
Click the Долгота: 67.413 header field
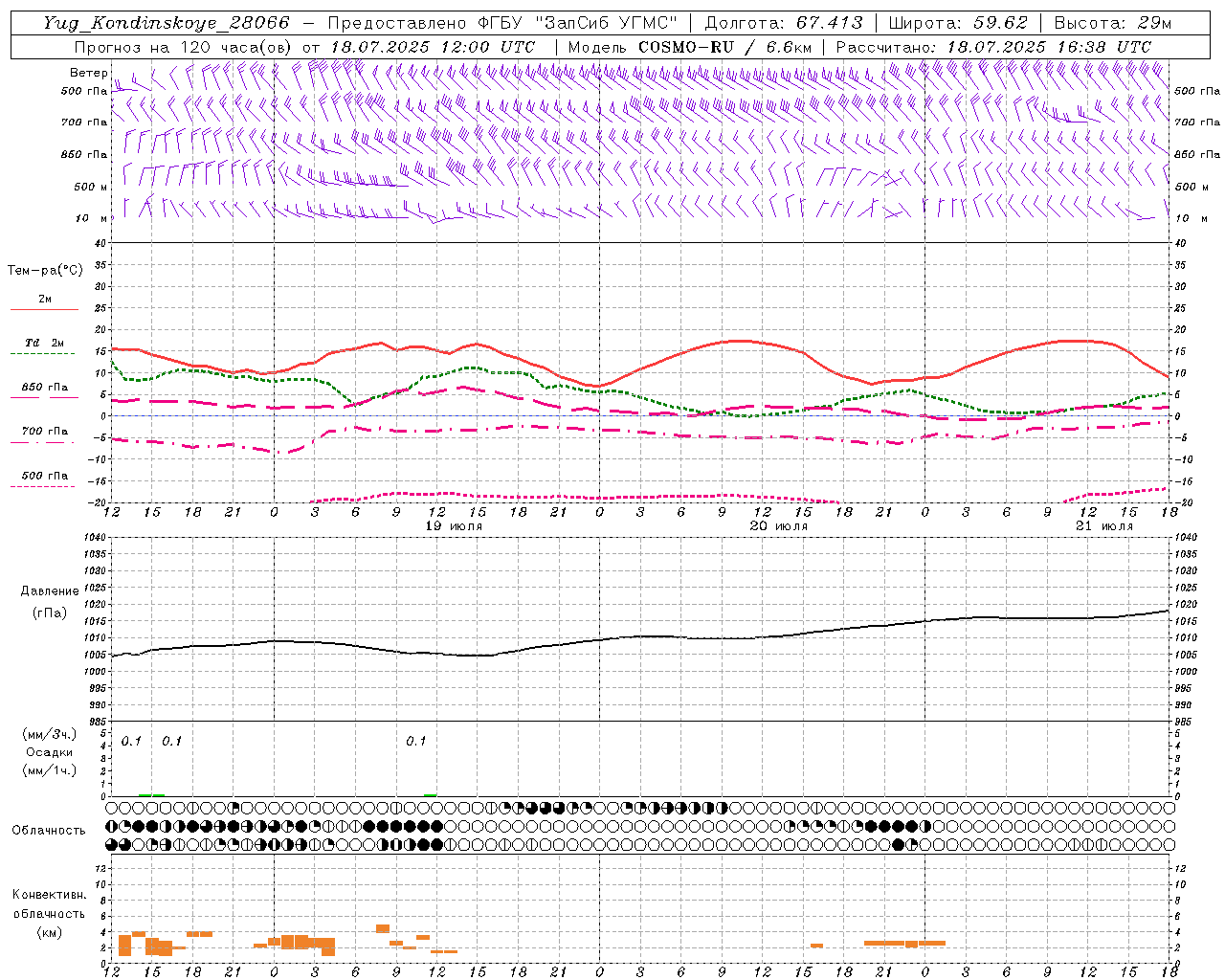click(783, 23)
